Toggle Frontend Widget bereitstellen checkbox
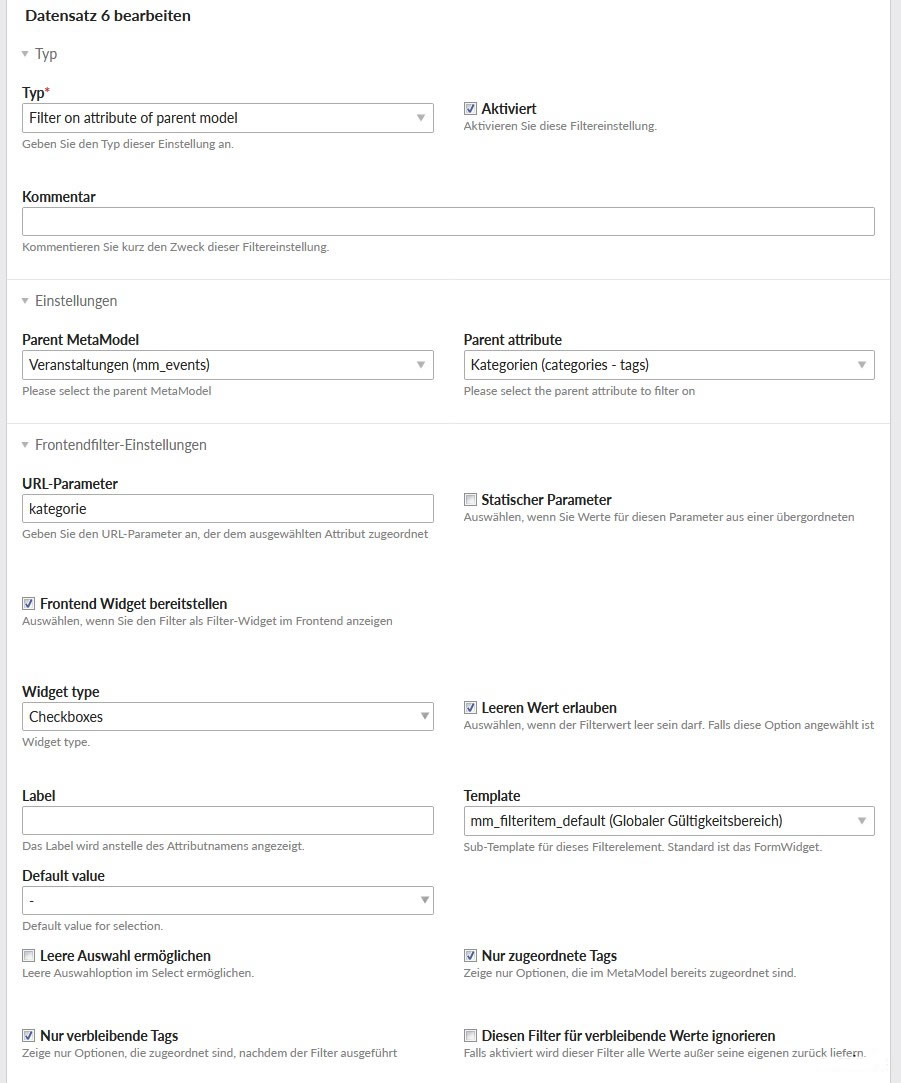Screen dimensions: 901x1083 tap(28, 604)
